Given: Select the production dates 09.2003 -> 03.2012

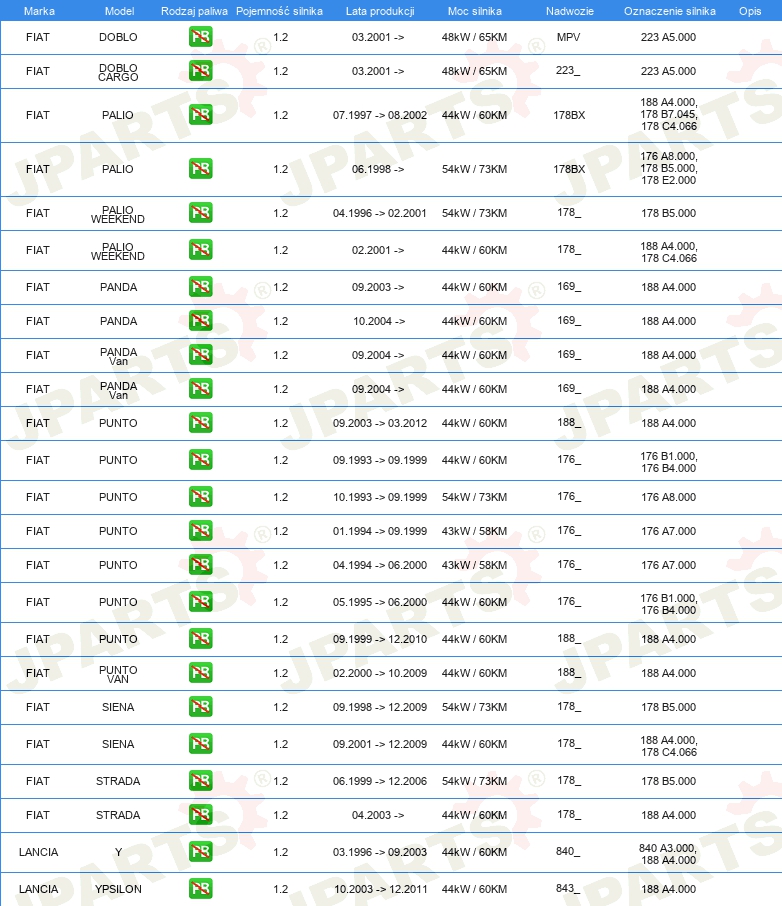Looking at the screenshot, I should coord(380,424).
